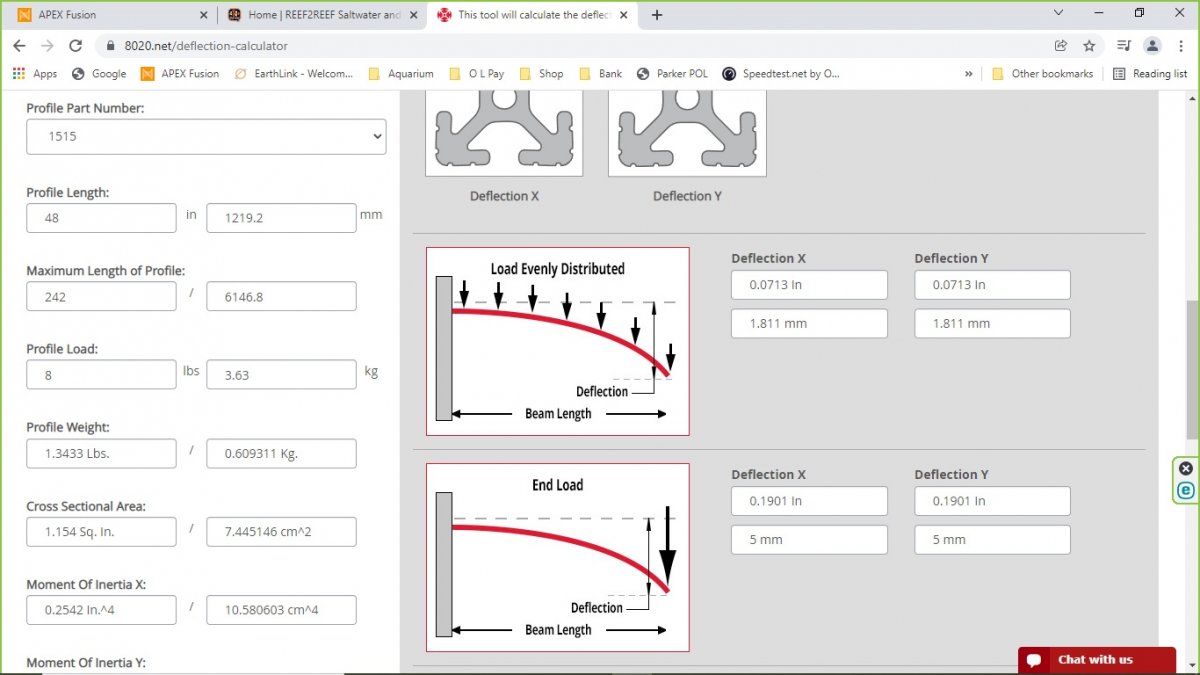The width and height of the screenshot is (1200, 675).
Task: Edit the Profile Load kg field
Action: pyautogui.click(x=281, y=374)
